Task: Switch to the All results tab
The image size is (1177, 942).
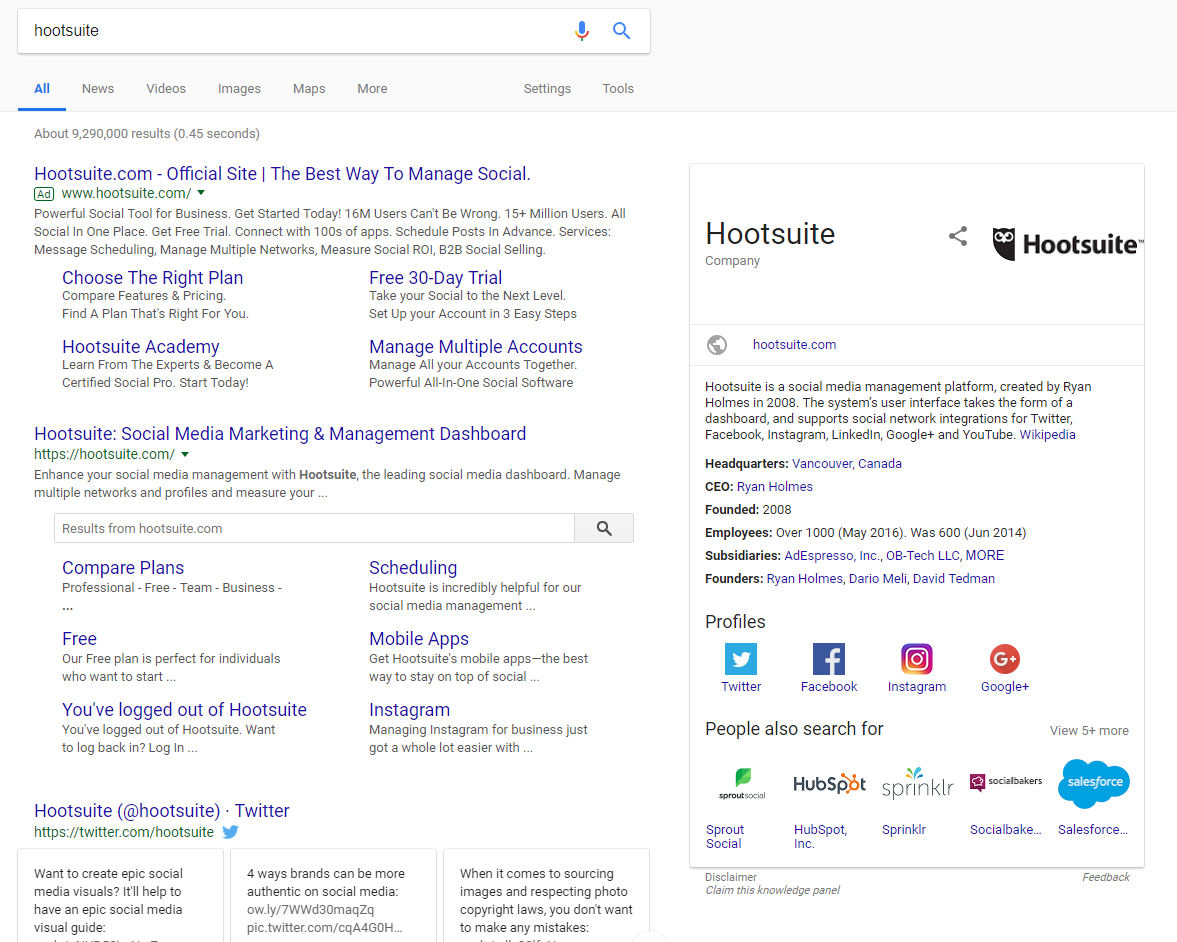Action: 42,89
